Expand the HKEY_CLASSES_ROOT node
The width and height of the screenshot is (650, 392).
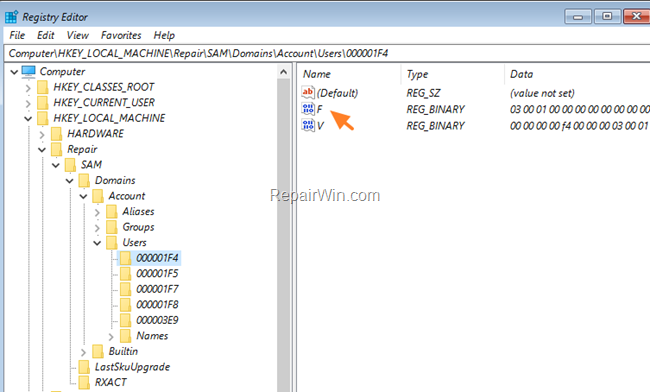click(28, 88)
